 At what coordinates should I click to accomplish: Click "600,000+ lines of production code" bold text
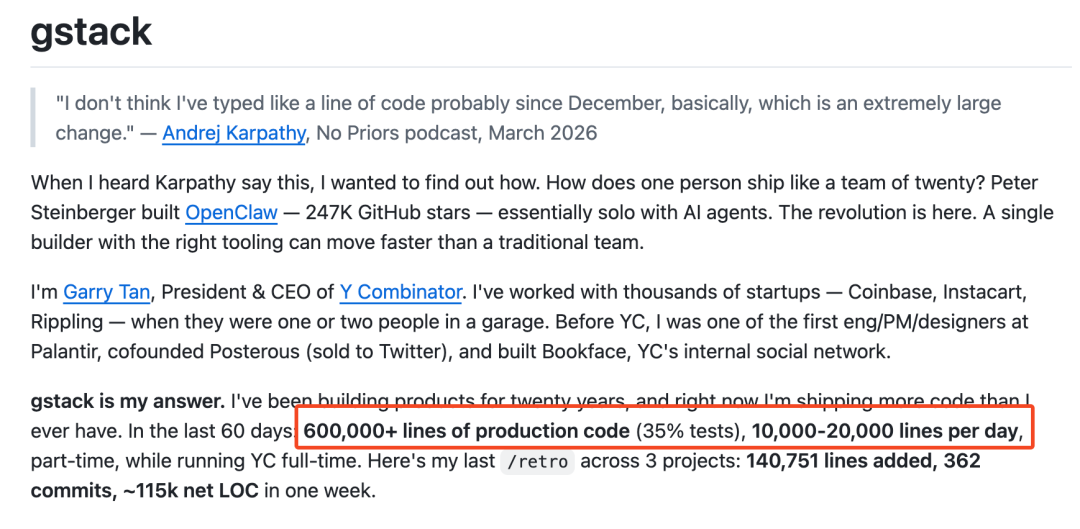466,432
